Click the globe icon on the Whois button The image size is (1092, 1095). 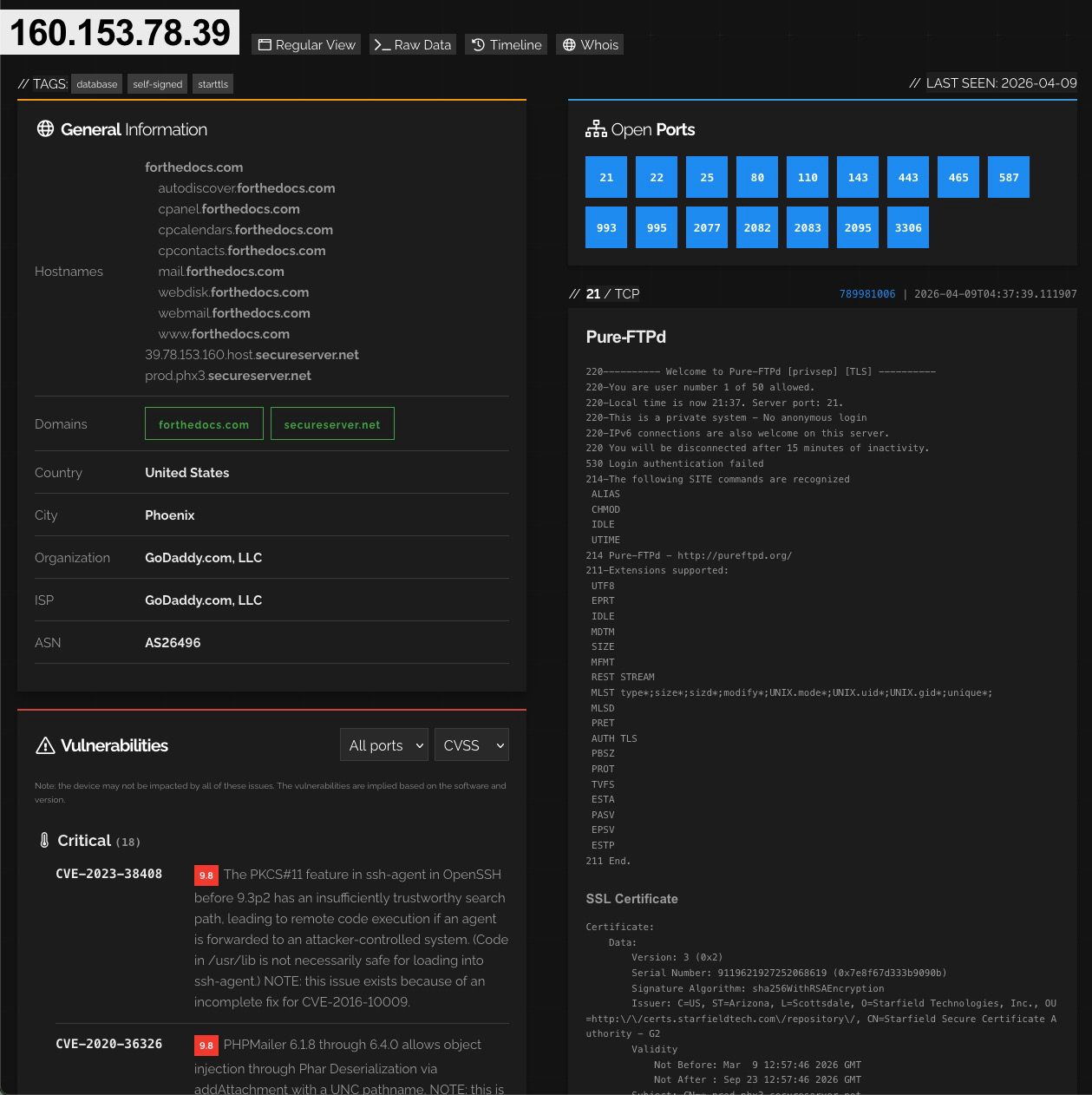click(x=569, y=44)
